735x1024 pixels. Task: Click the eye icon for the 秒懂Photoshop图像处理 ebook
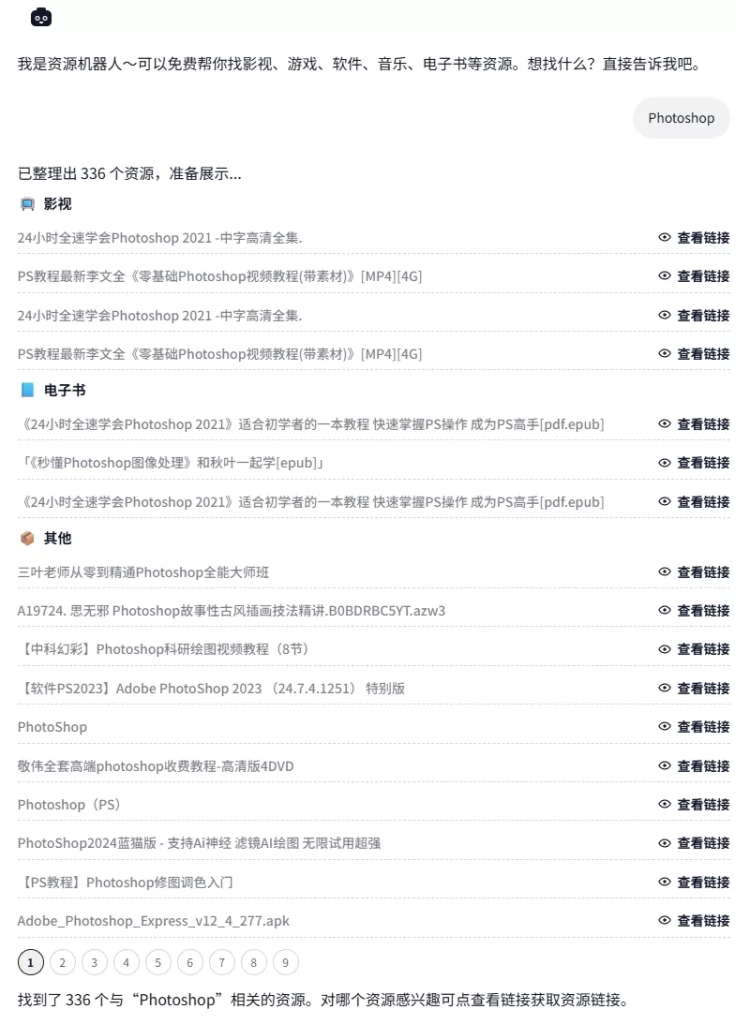point(664,463)
